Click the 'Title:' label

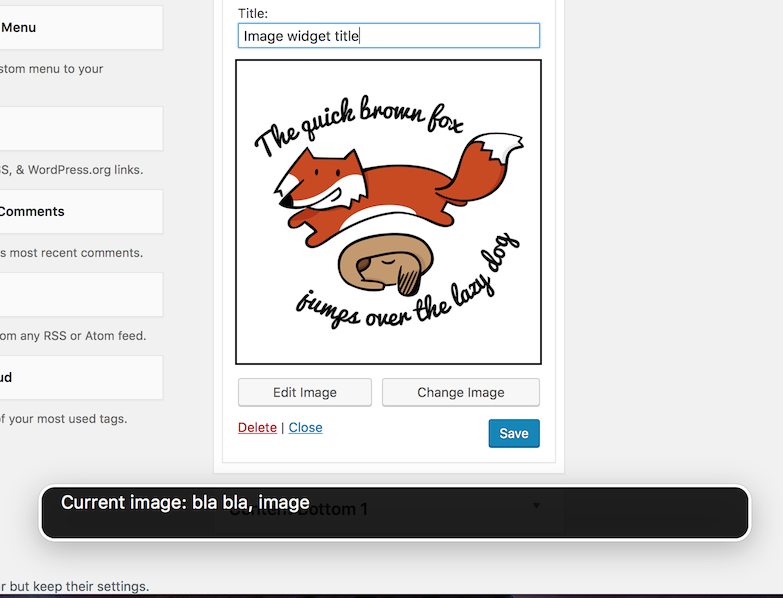point(253,13)
